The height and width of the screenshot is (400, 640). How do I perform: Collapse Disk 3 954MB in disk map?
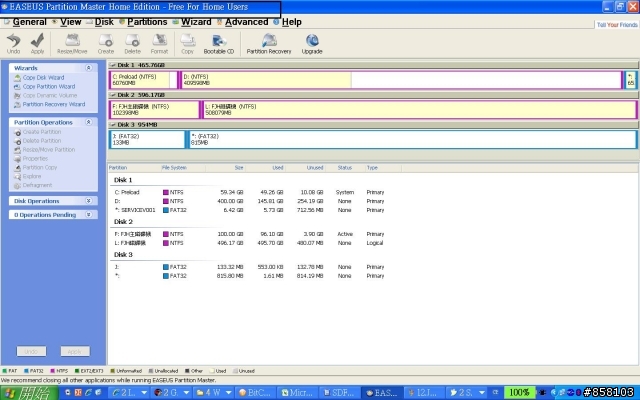click(113, 125)
